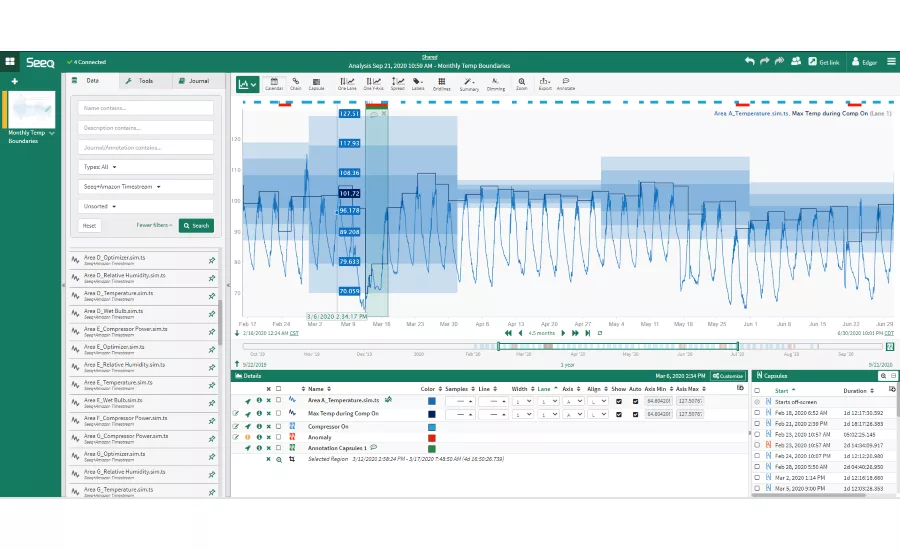900x550 pixels.
Task: Select the Area A_Temperature.sim.ts row checkbox
Action: (x=278, y=400)
